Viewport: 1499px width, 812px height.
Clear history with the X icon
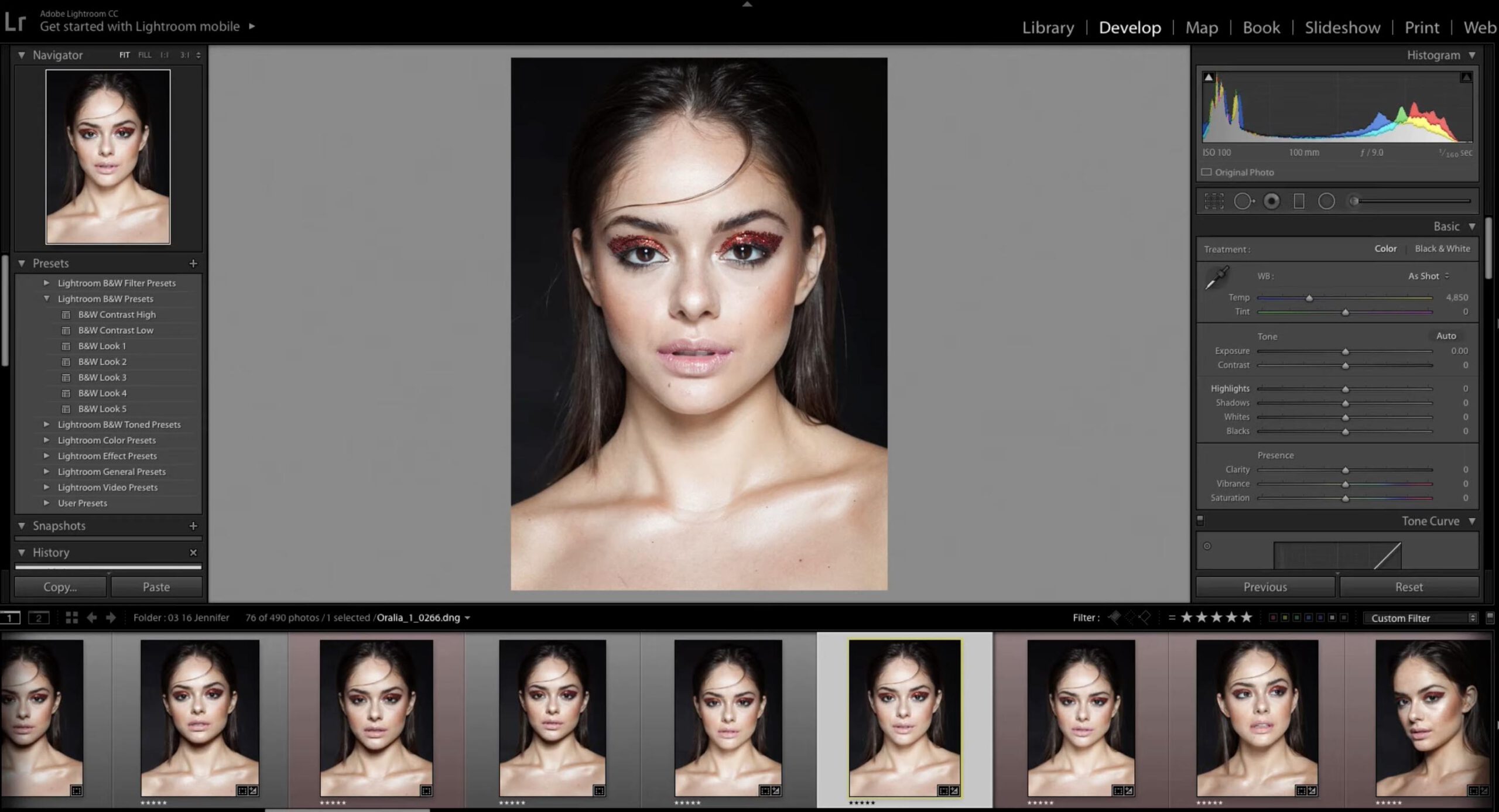pos(193,552)
